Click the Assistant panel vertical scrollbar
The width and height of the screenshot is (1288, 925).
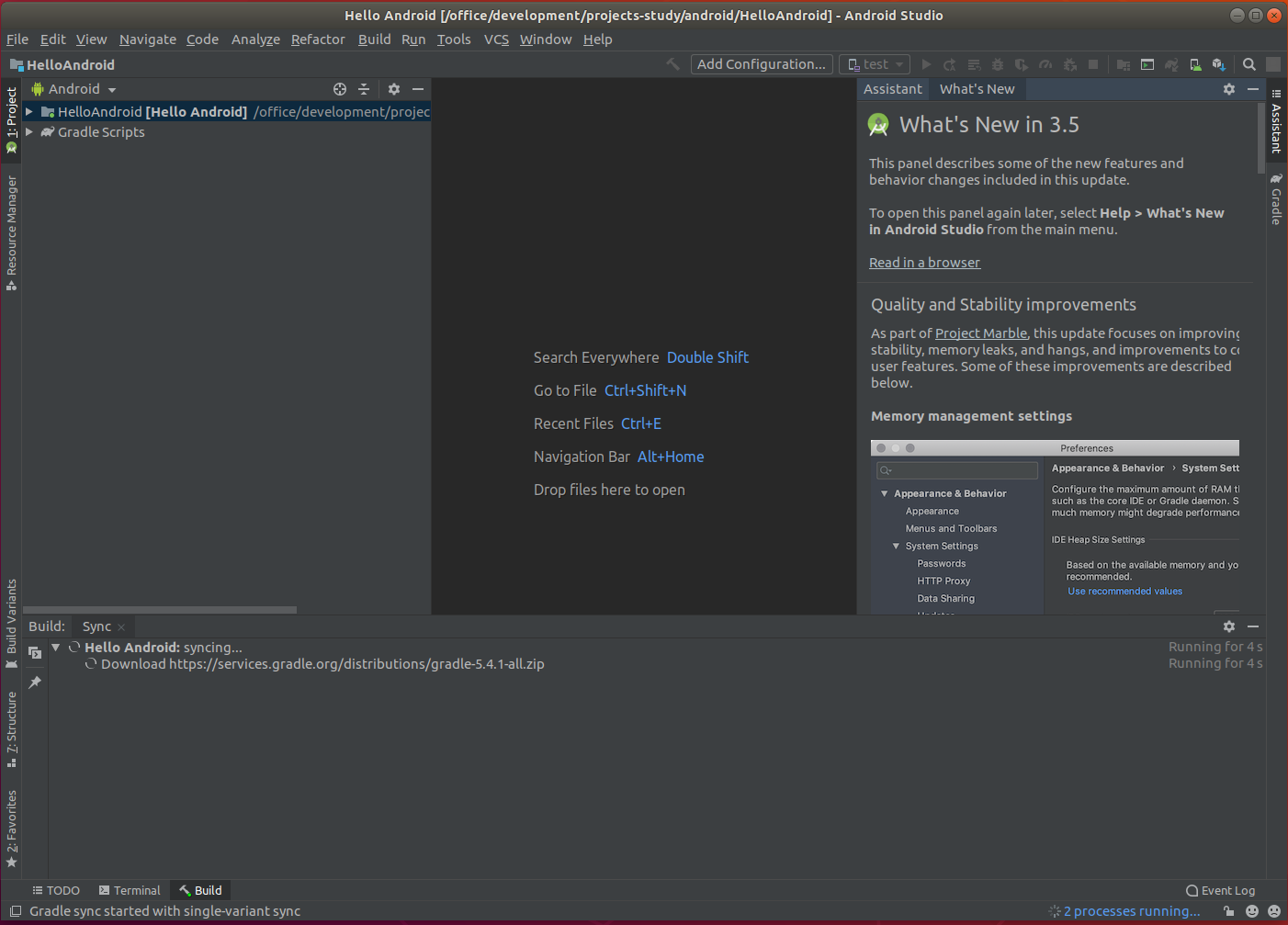pyautogui.click(x=1261, y=139)
